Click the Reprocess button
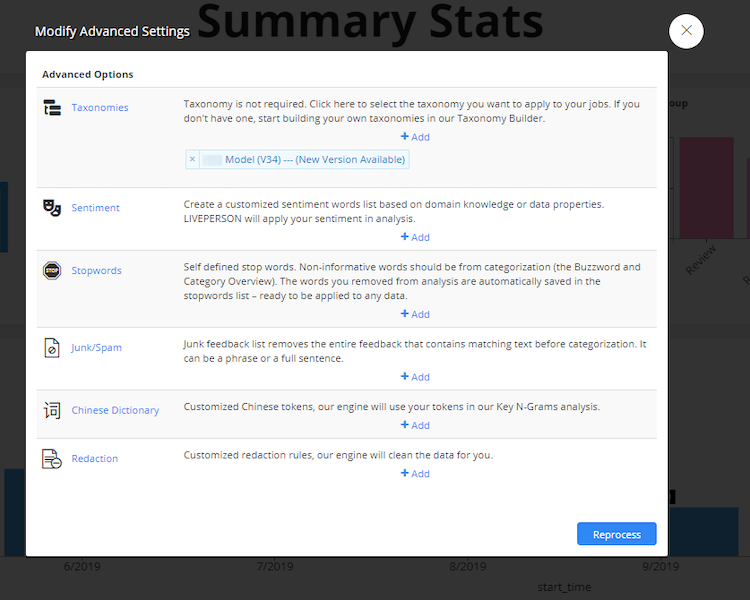750x600 pixels. [x=617, y=534]
